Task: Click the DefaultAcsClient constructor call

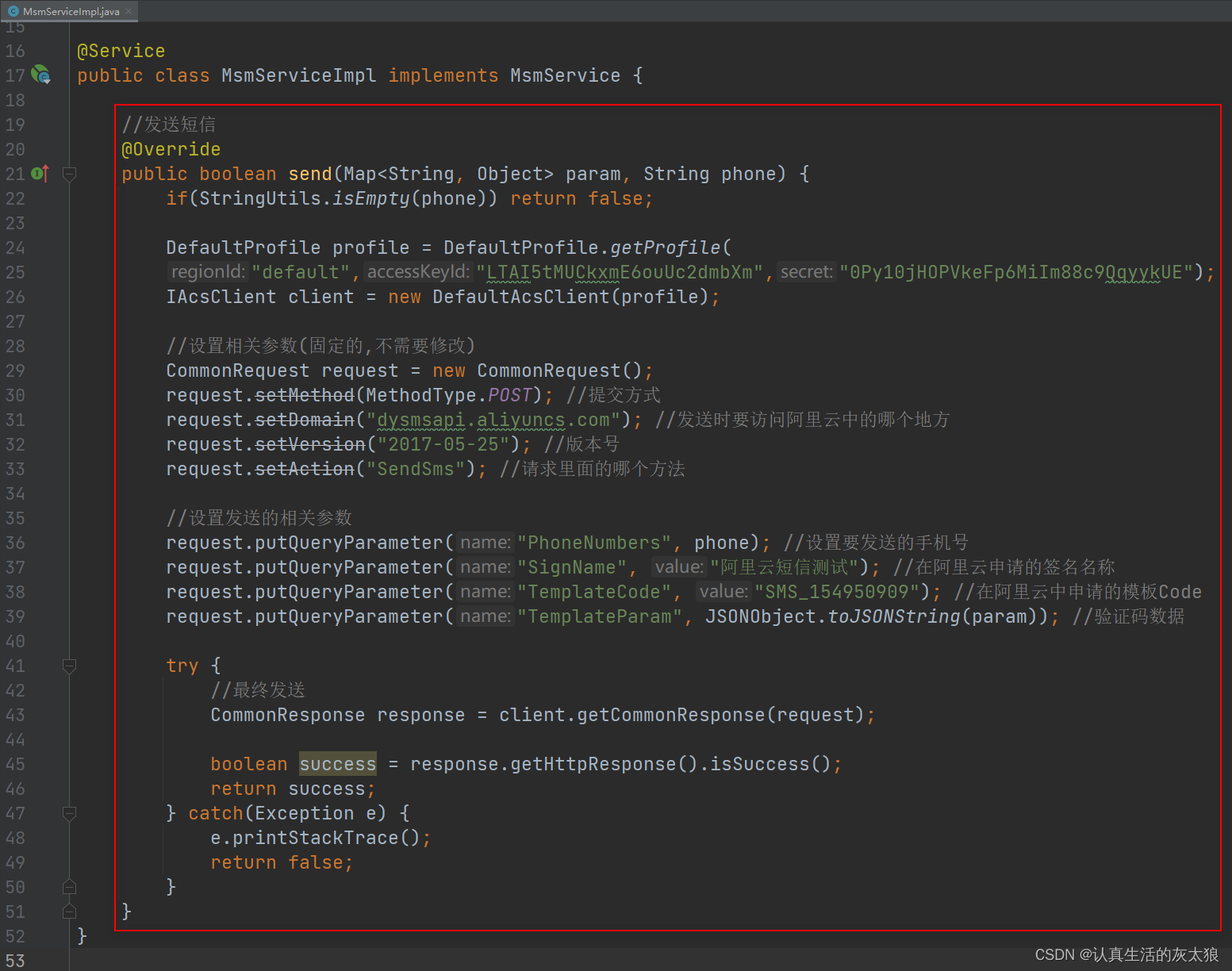Action: [521, 297]
